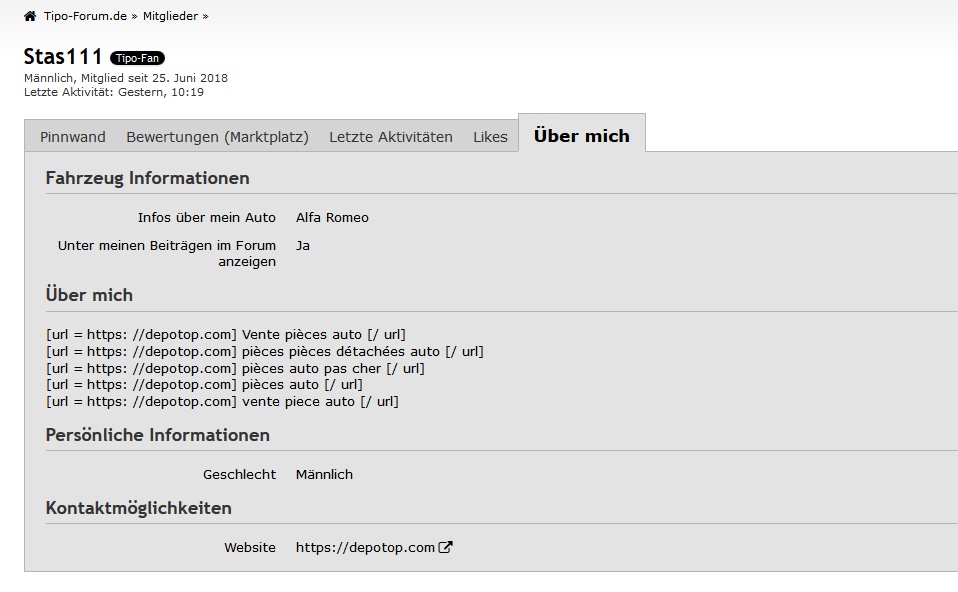Click the 'pièces auto pas cher' line
This screenshot has width=958, height=592.
coord(235,368)
